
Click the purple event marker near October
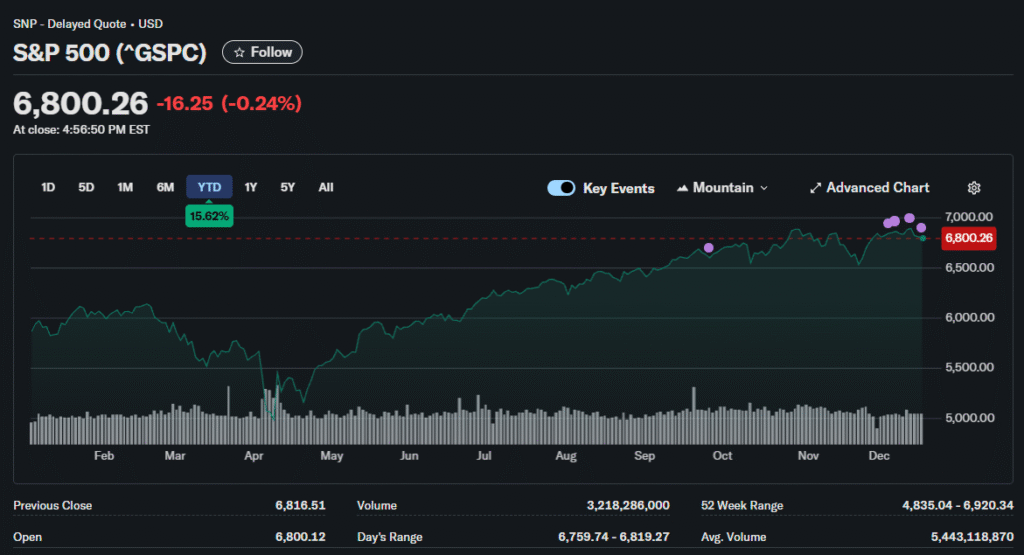709,248
